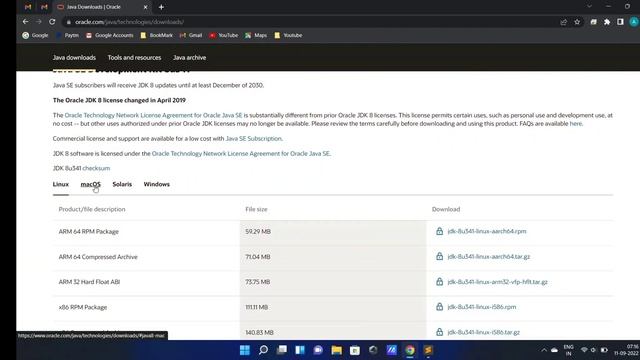Open File Explorer from the taskbar
Image resolution: width=640 pixels, height=360 pixels.
[x=337, y=350]
